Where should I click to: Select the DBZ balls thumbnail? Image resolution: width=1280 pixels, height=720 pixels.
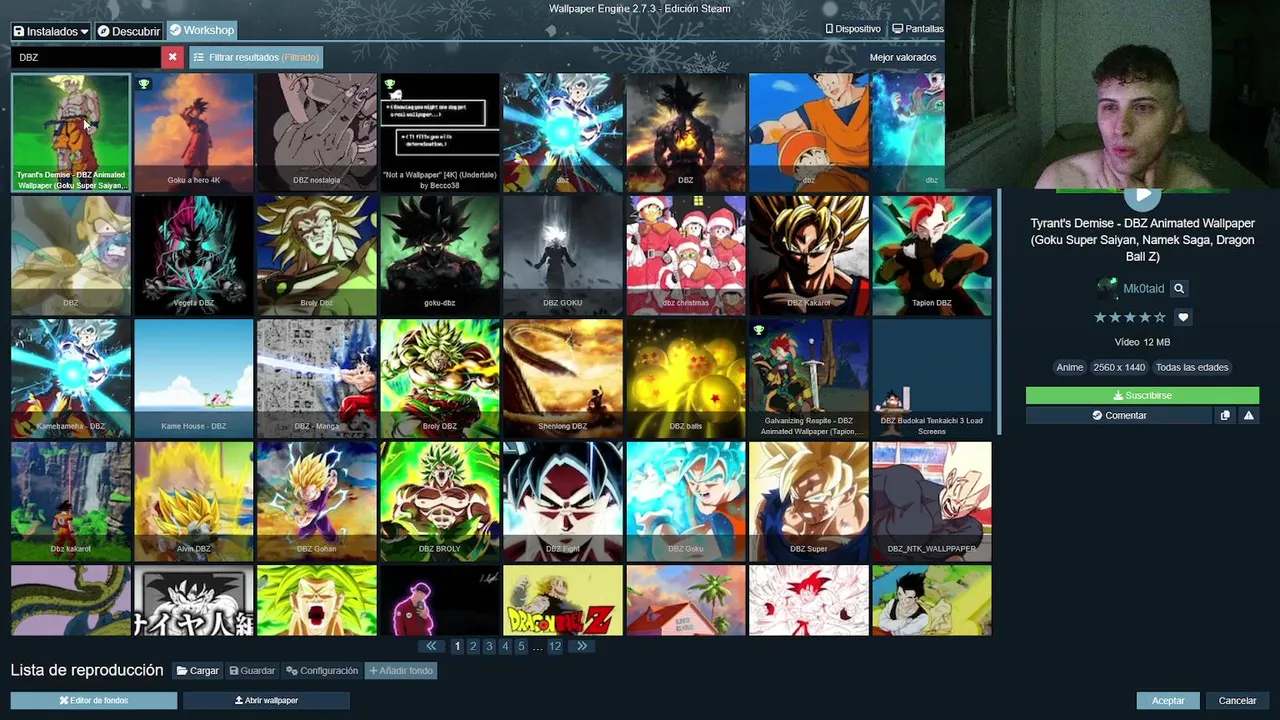[x=686, y=378]
